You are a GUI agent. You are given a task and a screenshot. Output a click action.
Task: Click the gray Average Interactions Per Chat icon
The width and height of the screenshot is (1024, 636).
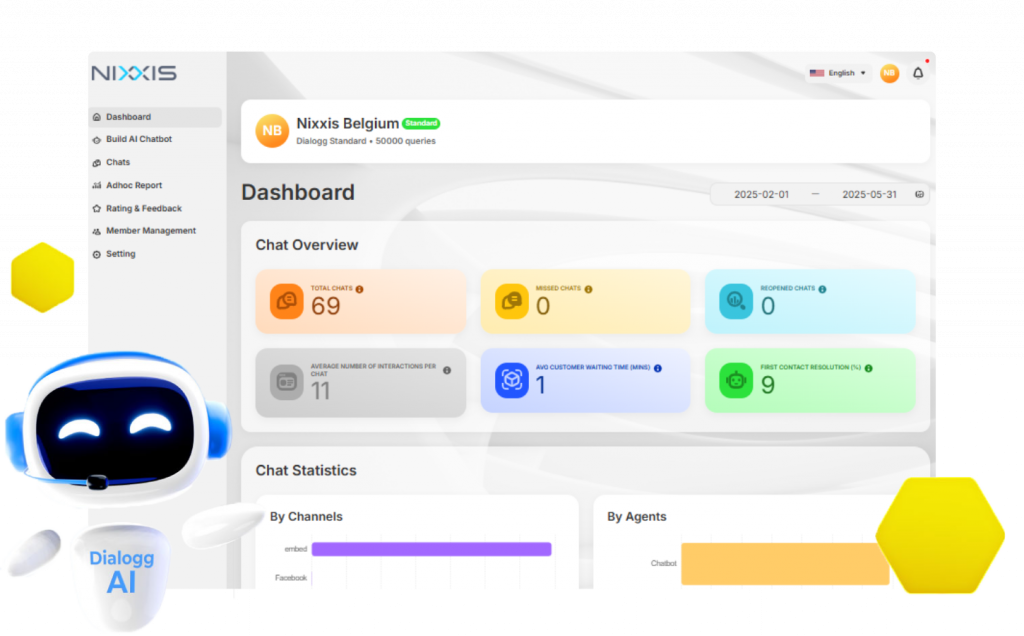287,381
